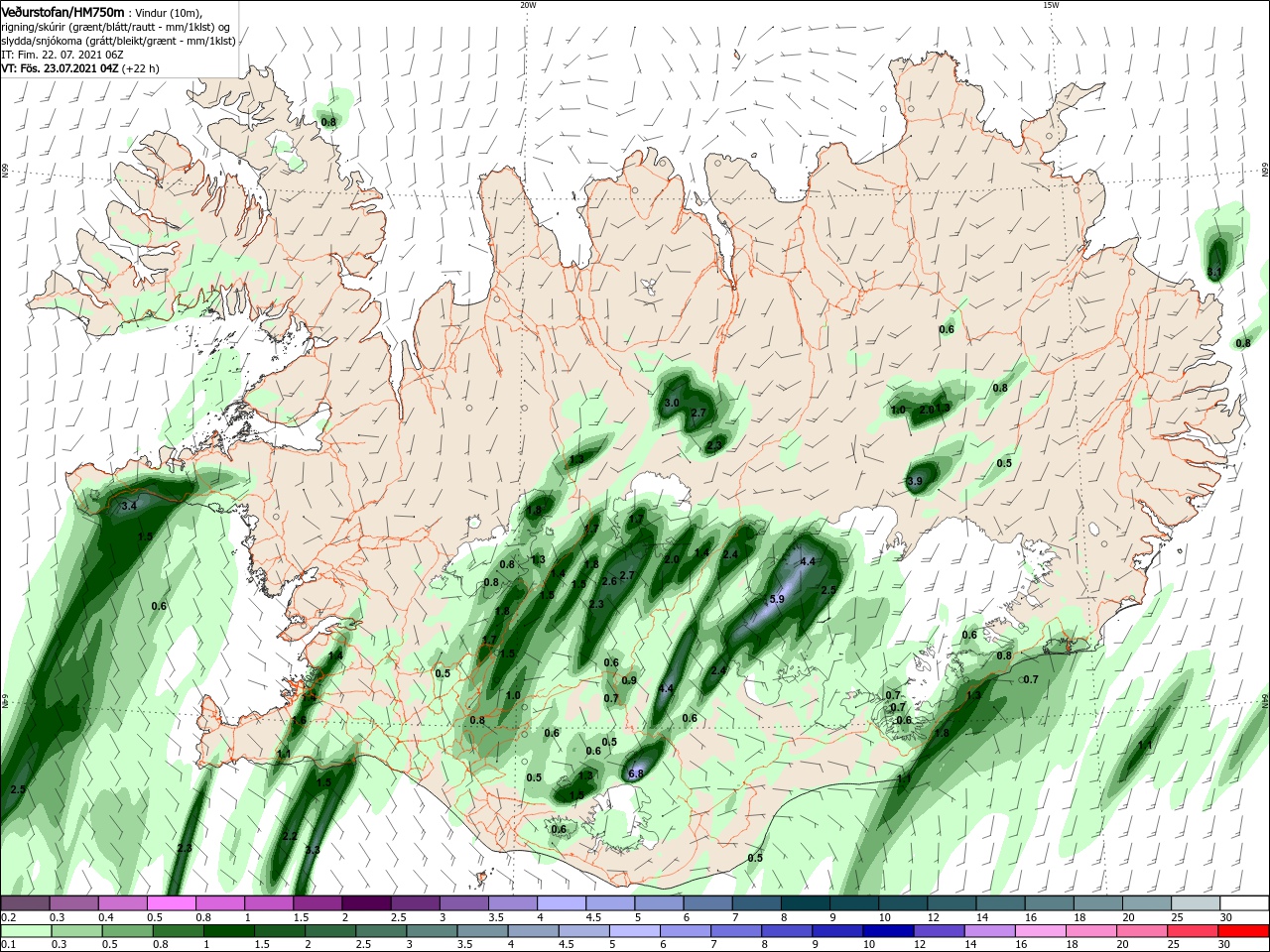The width and height of the screenshot is (1270, 952).
Task: Click the 0.8 label in the bottom legend row
Action: (x=161, y=945)
